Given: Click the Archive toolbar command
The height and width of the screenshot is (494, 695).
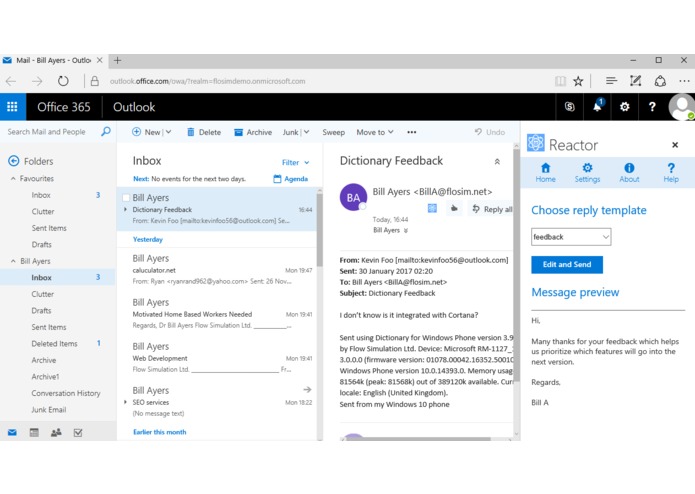Looking at the screenshot, I should point(253,132).
